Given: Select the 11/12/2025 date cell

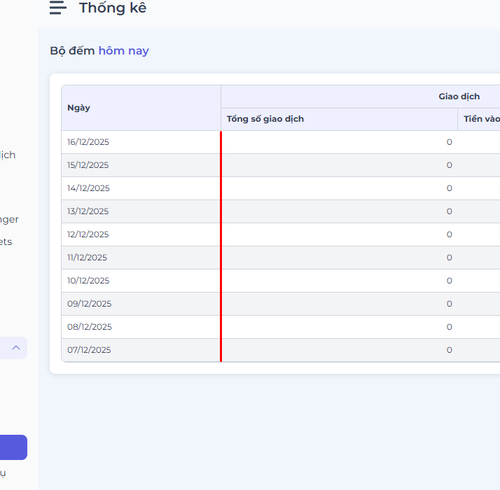Looking at the screenshot, I should (x=141, y=258).
